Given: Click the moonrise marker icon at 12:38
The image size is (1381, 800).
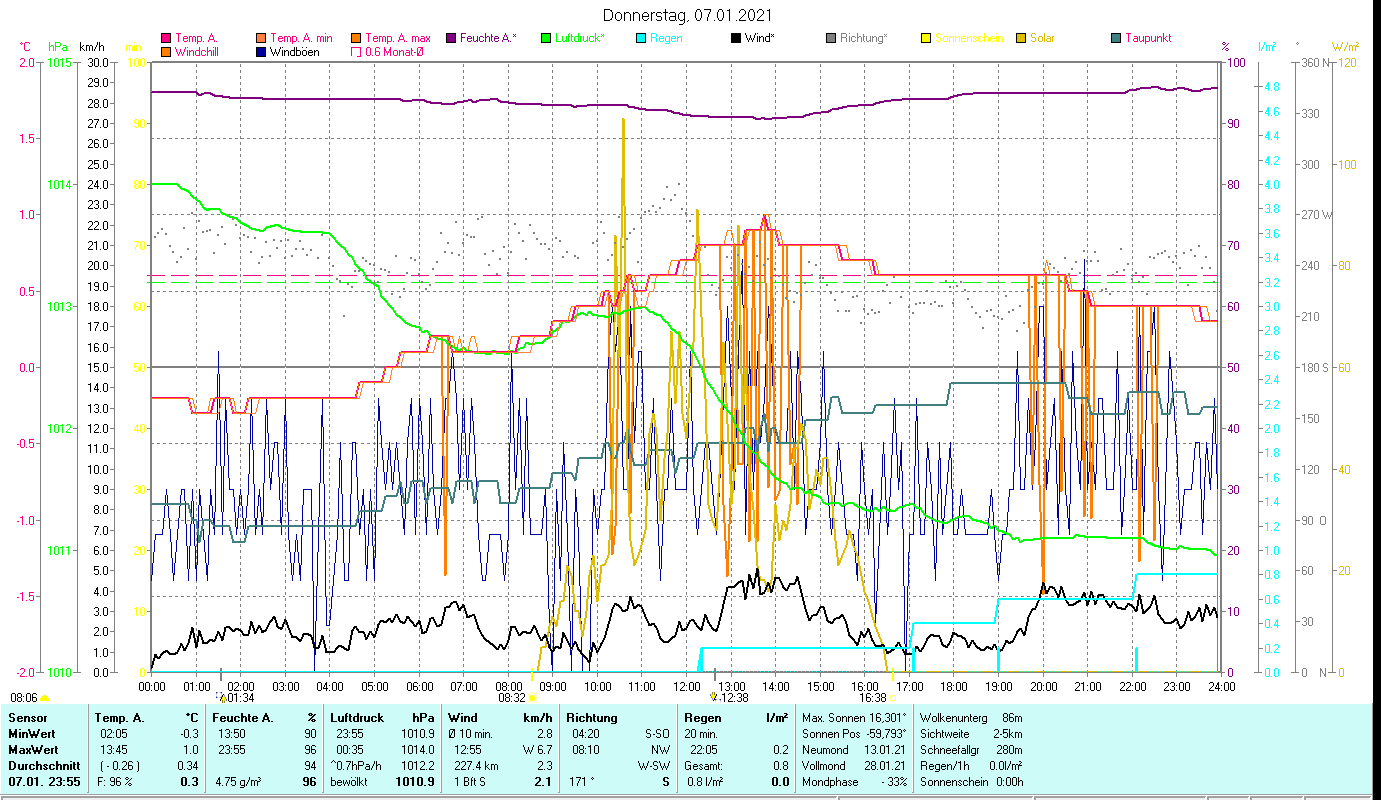Looking at the screenshot, I should coord(713,697).
